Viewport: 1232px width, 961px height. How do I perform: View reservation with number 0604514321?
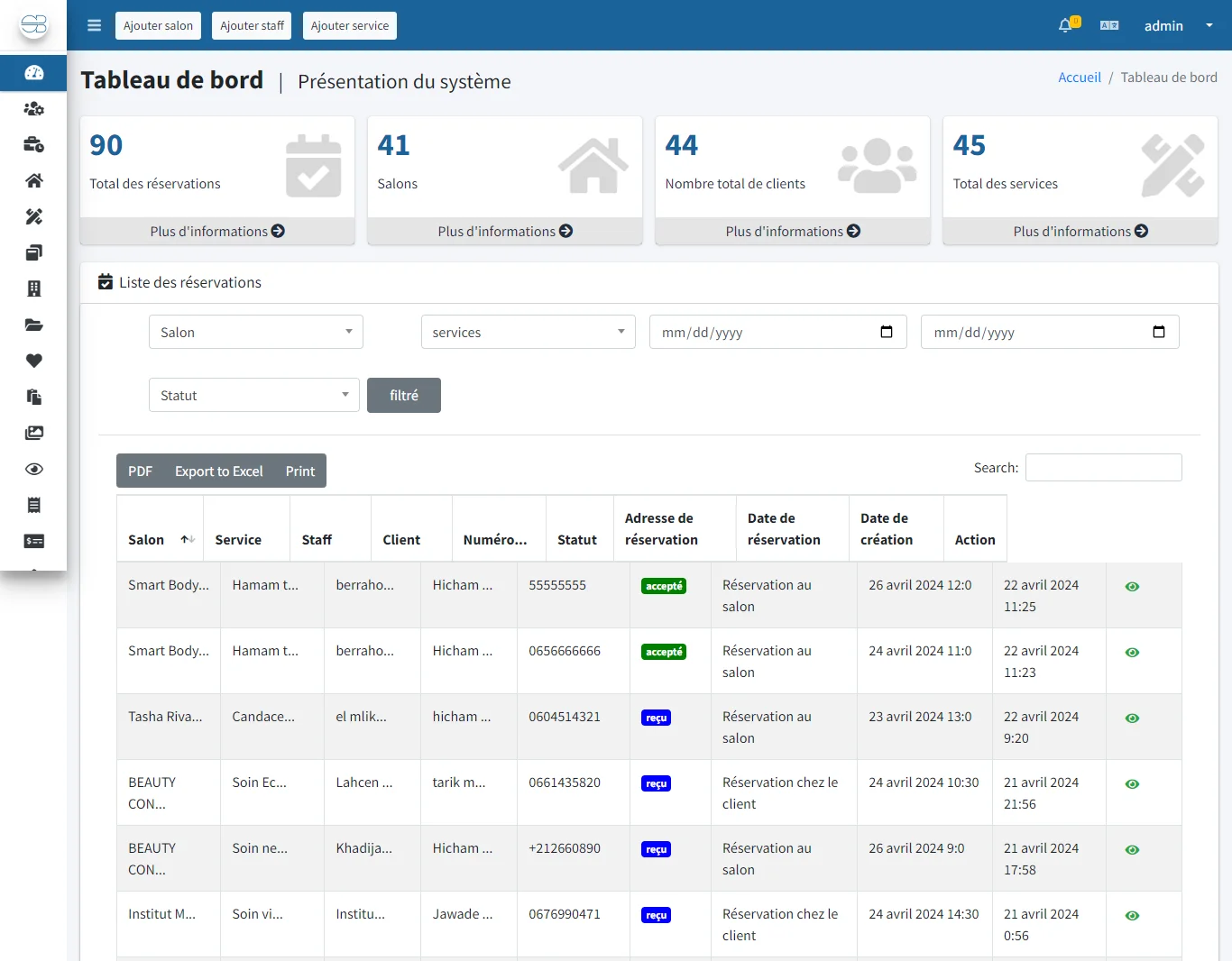[1132, 718]
